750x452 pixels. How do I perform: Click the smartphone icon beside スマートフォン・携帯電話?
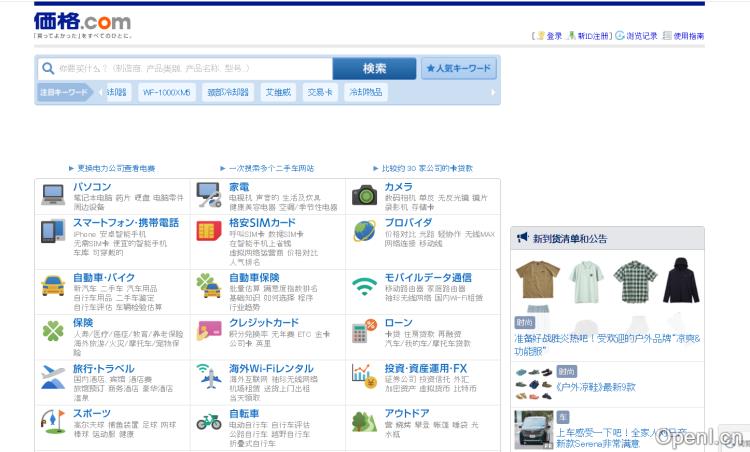tap(53, 231)
